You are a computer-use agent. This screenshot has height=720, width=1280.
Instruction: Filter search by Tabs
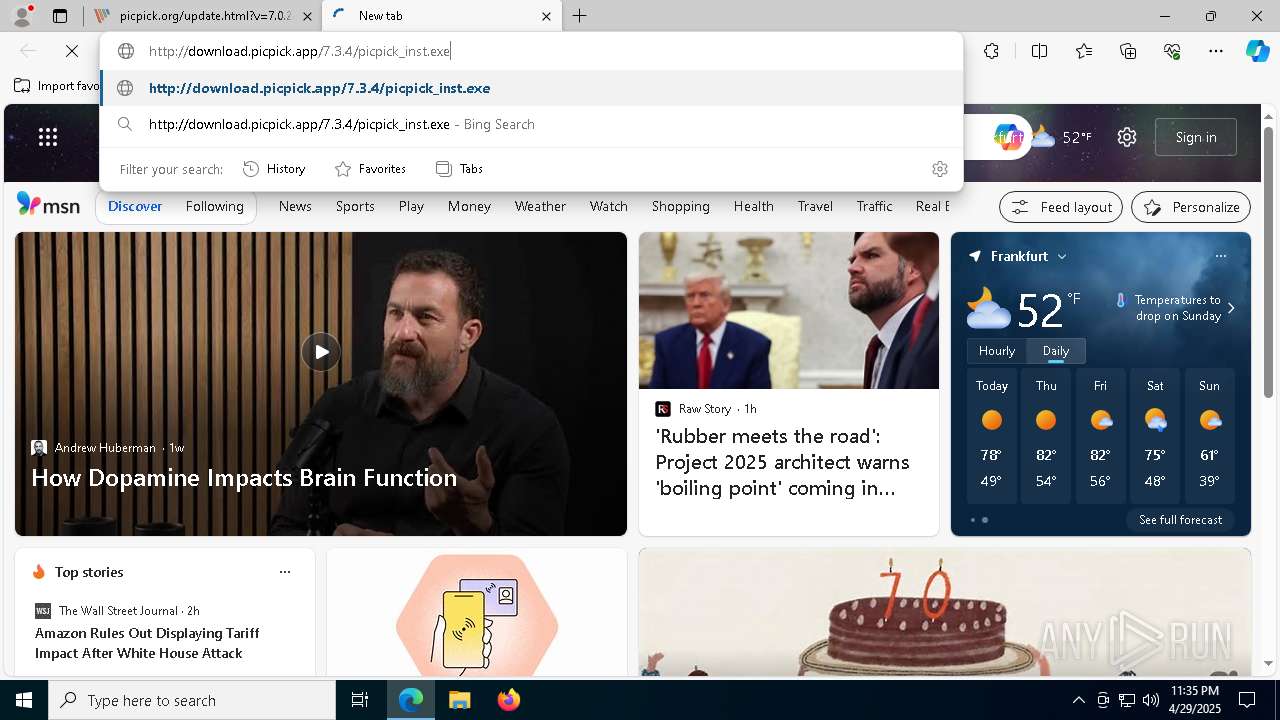(460, 169)
